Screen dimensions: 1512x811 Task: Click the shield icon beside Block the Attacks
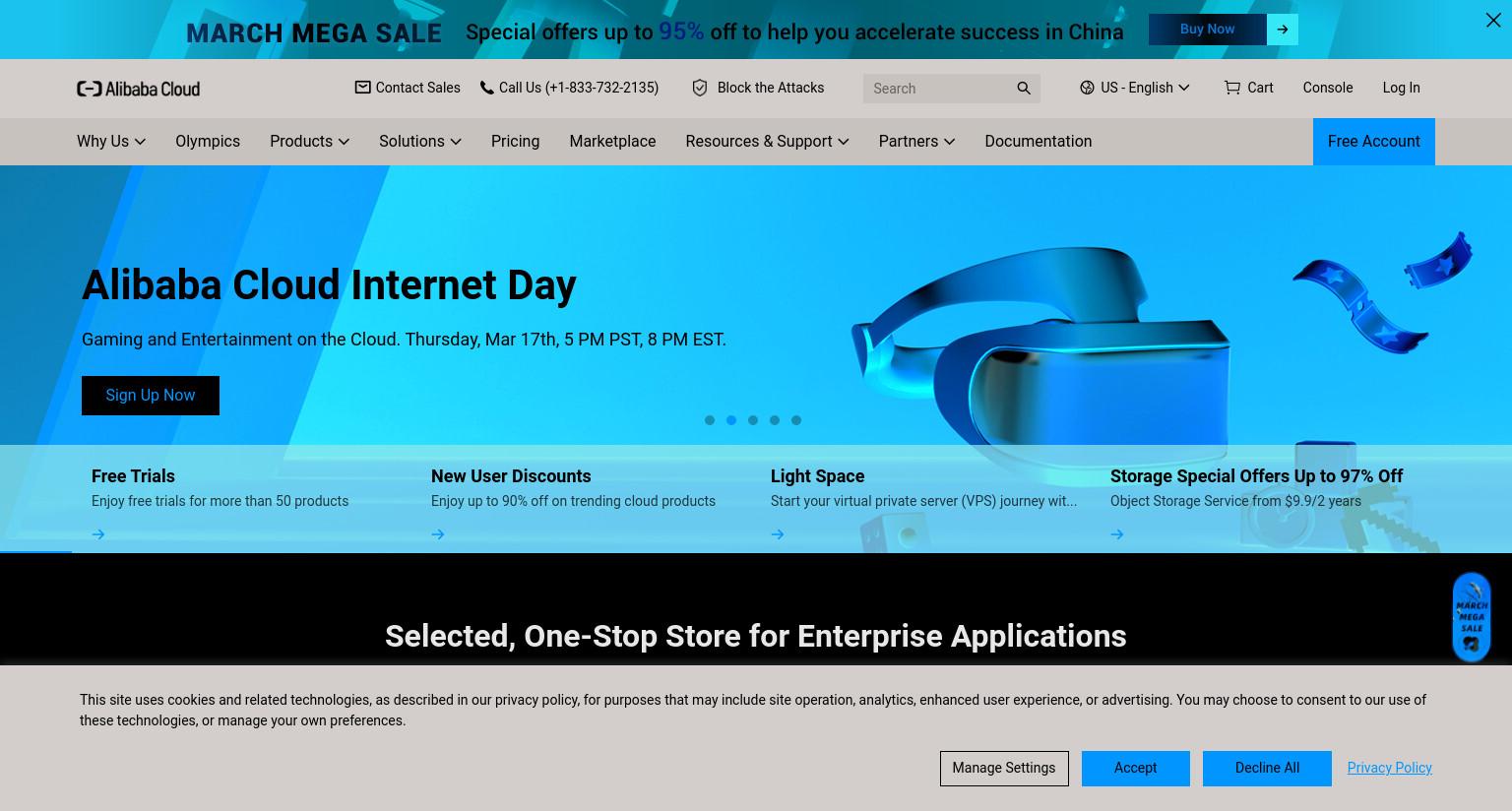click(700, 88)
